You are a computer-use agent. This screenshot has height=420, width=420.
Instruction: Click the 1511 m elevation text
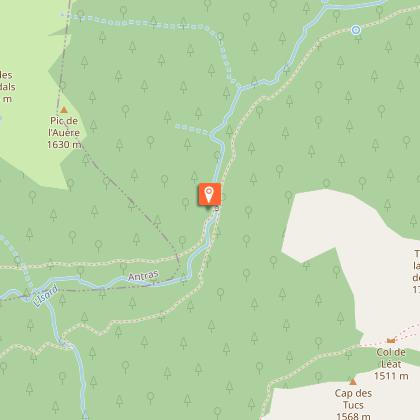pos(391,376)
